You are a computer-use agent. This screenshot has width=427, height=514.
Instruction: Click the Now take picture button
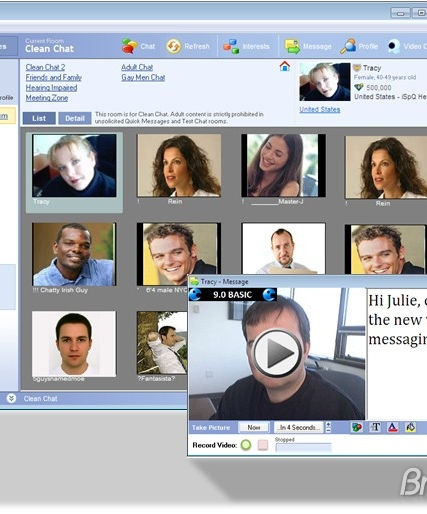click(x=254, y=427)
